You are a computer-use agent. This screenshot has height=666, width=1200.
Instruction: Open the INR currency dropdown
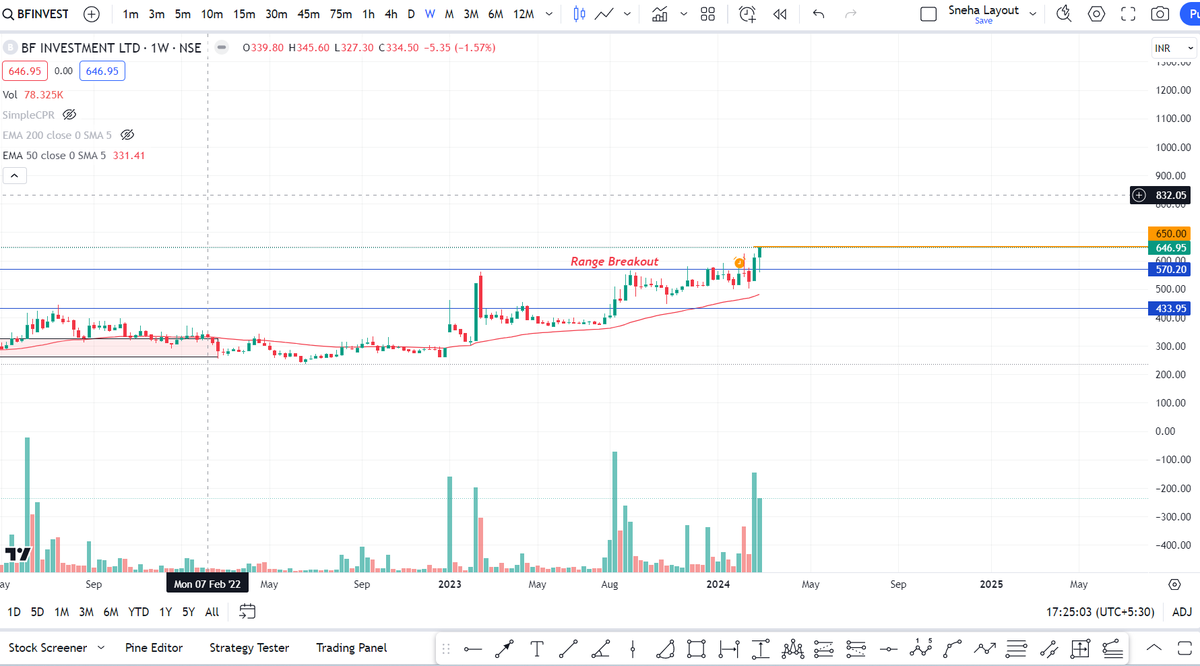pyautogui.click(x=1171, y=48)
